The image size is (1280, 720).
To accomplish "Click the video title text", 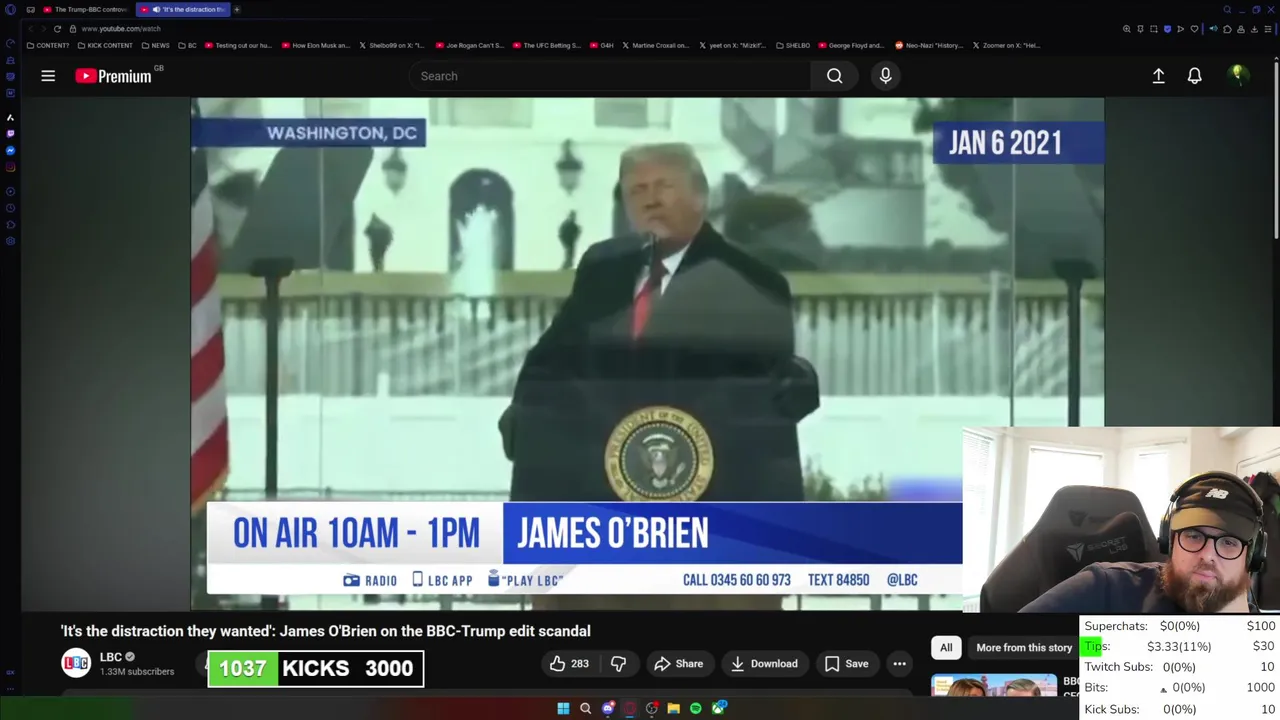I will pos(325,631).
